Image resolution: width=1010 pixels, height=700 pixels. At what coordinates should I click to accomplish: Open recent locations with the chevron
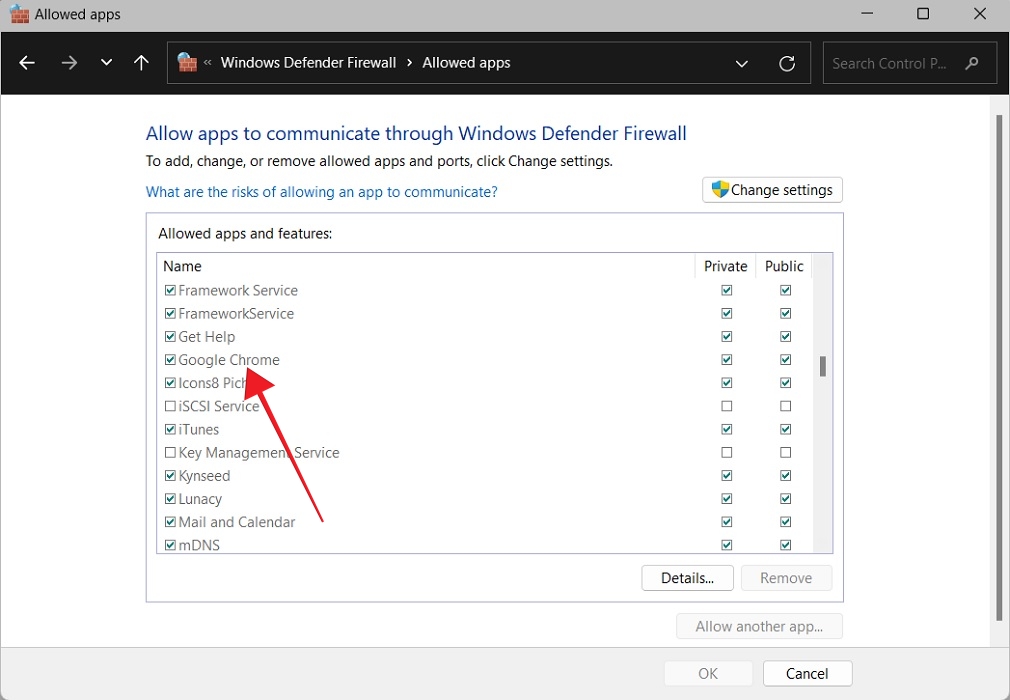[106, 62]
